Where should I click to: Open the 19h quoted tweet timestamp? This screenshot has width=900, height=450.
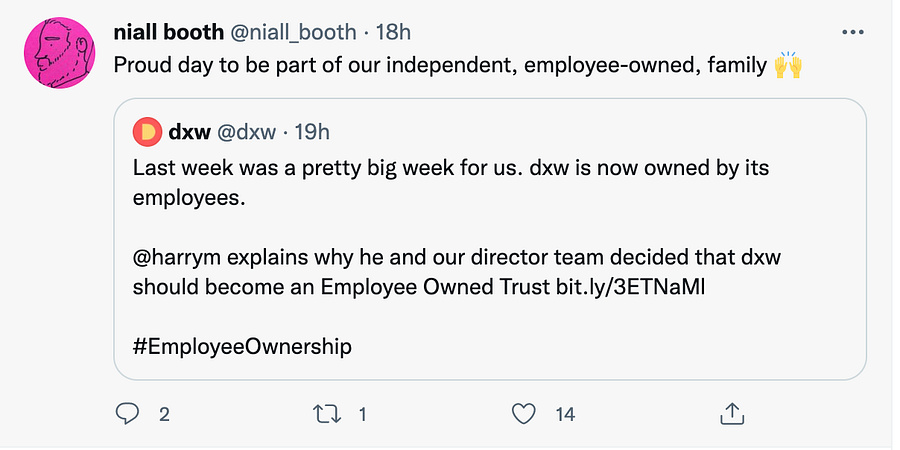pyautogui.click(x=312, y=133)
